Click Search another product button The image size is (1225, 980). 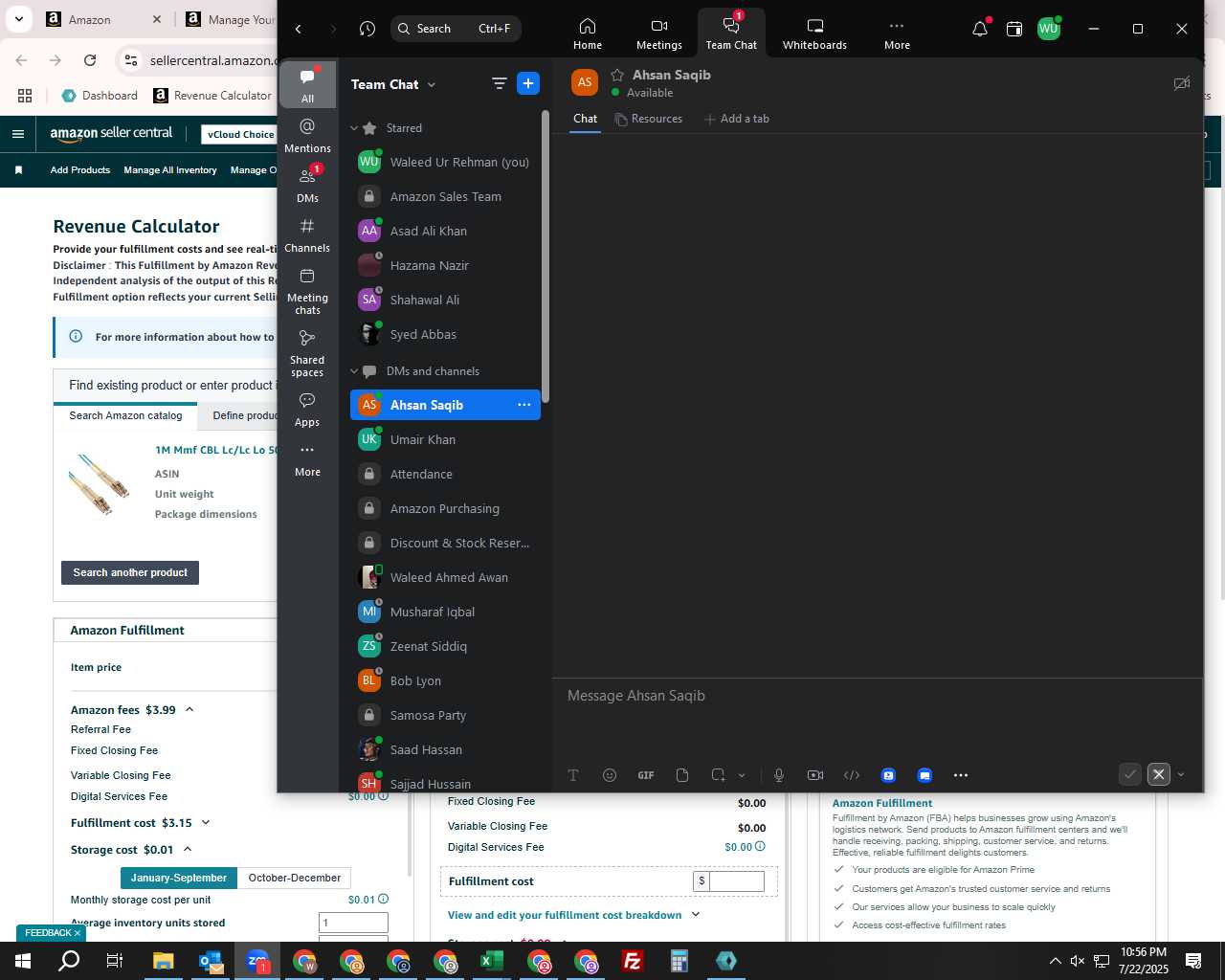(x=130, y=572)
